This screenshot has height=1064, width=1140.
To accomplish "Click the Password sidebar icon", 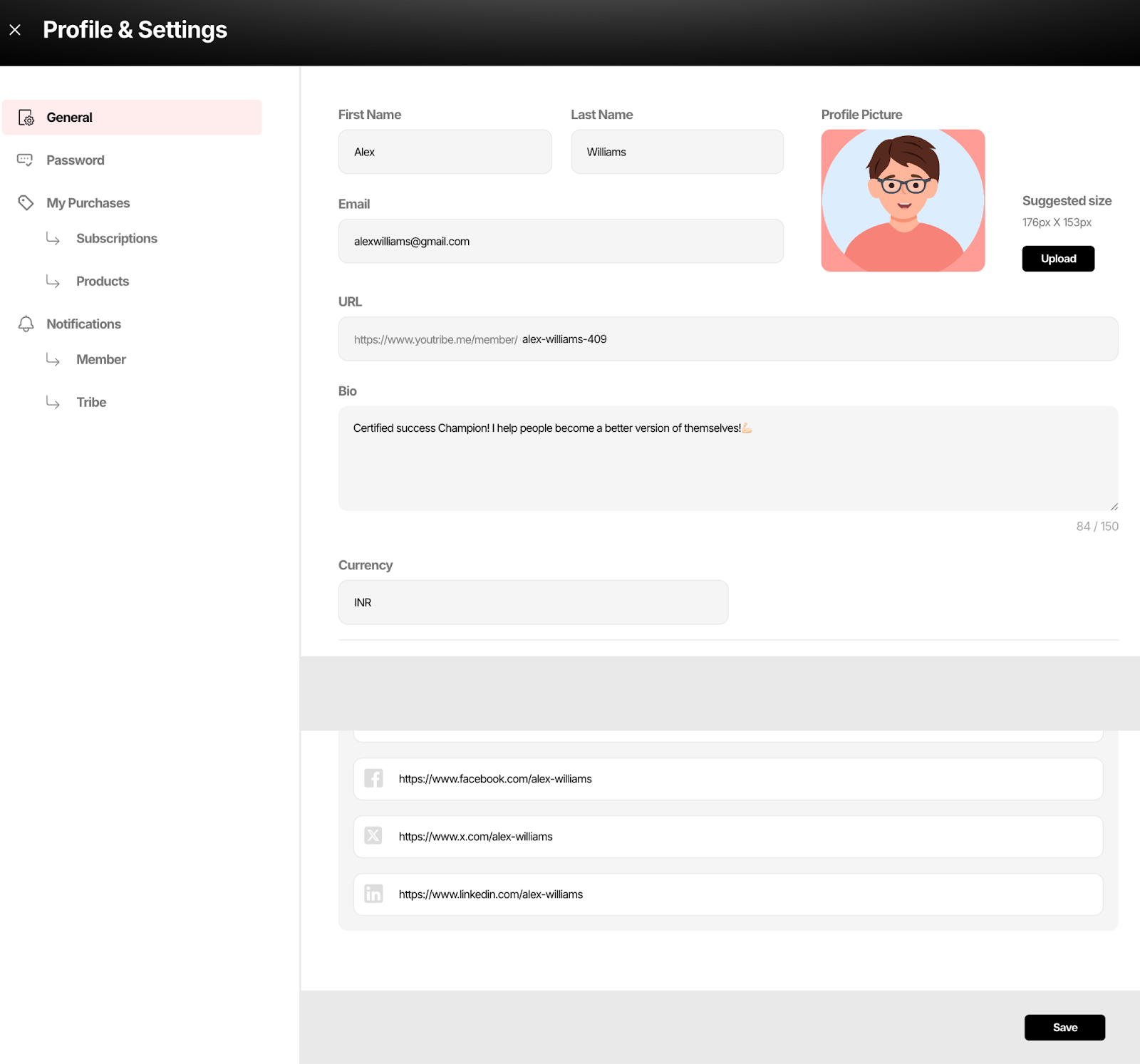I will coord(25,160).
